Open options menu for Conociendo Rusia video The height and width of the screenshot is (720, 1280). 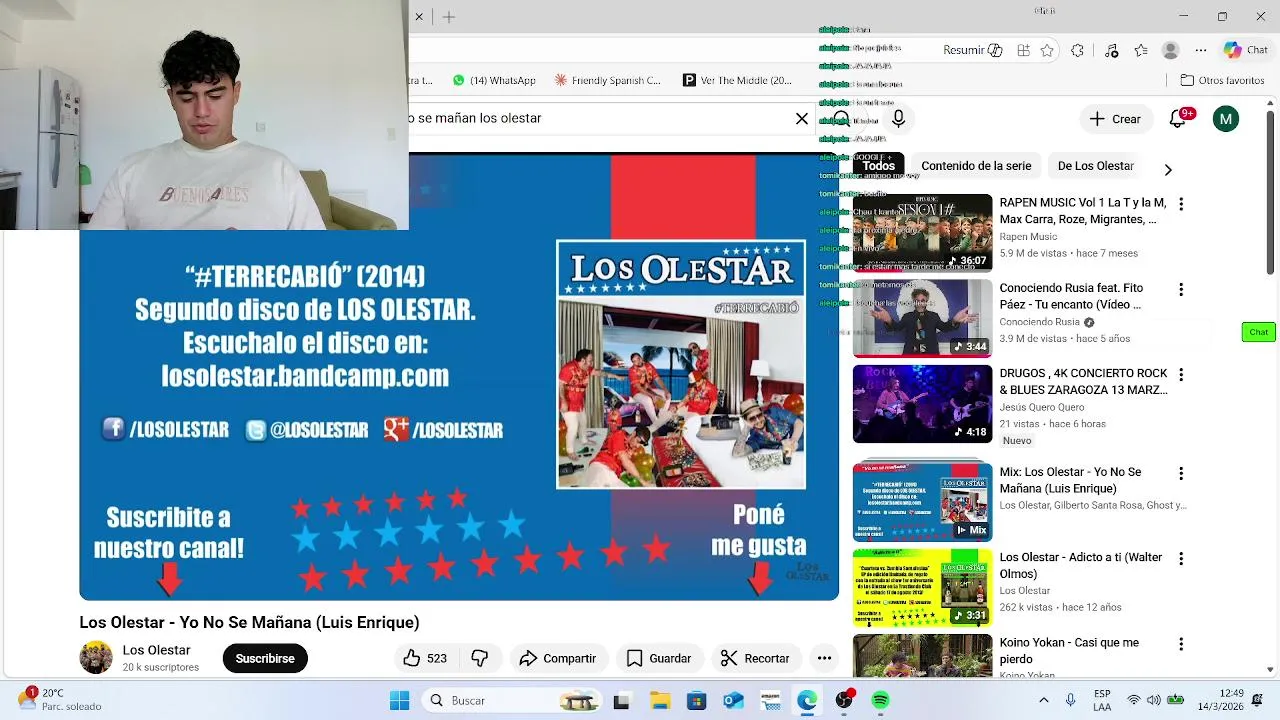click(1181, 290)
